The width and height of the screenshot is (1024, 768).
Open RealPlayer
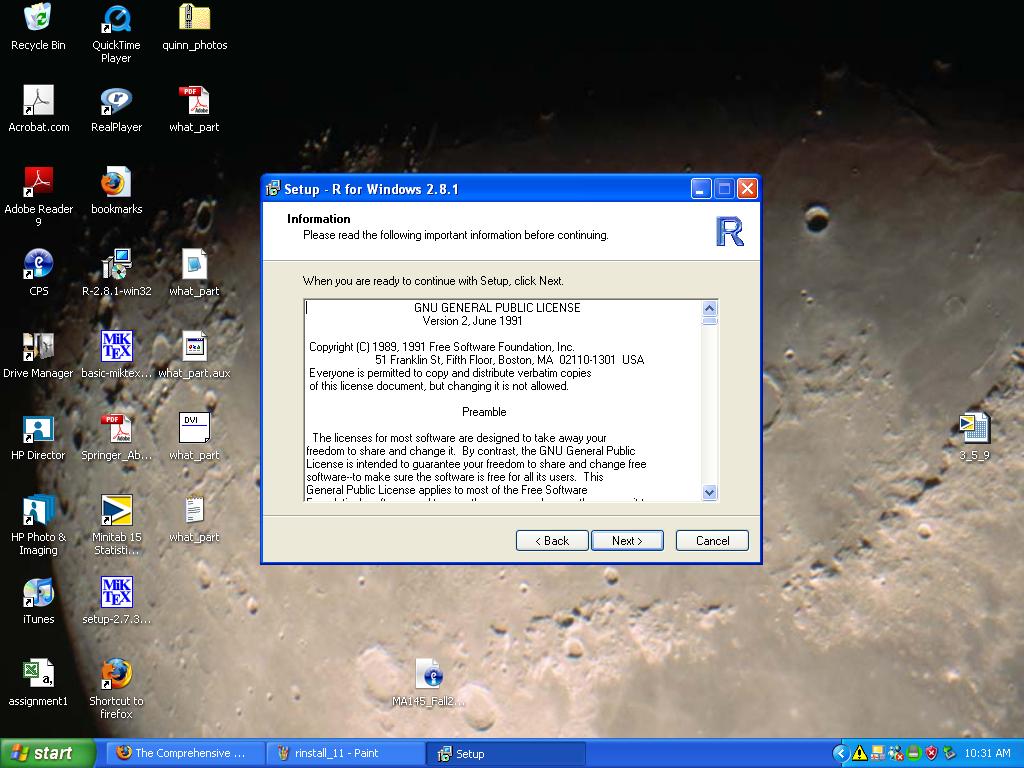pyautogui.click(x=115, y=100)
